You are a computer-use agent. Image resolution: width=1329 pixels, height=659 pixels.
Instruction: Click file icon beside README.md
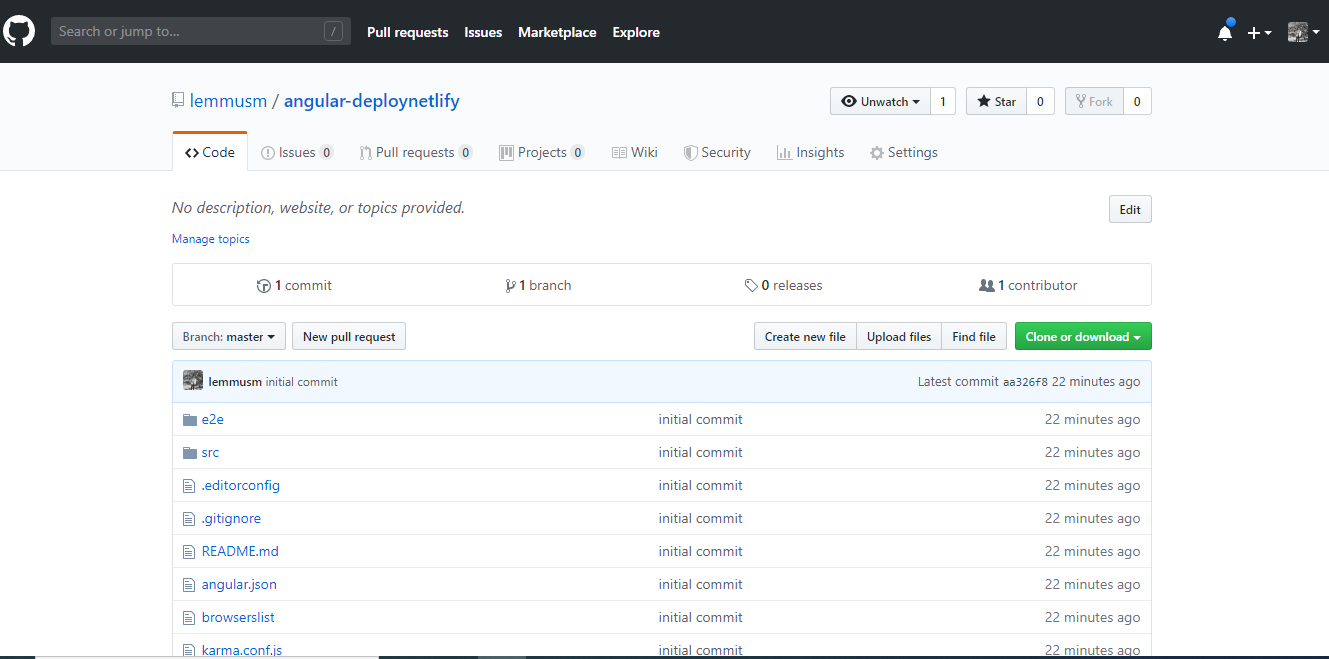click(x=189, y=551)
